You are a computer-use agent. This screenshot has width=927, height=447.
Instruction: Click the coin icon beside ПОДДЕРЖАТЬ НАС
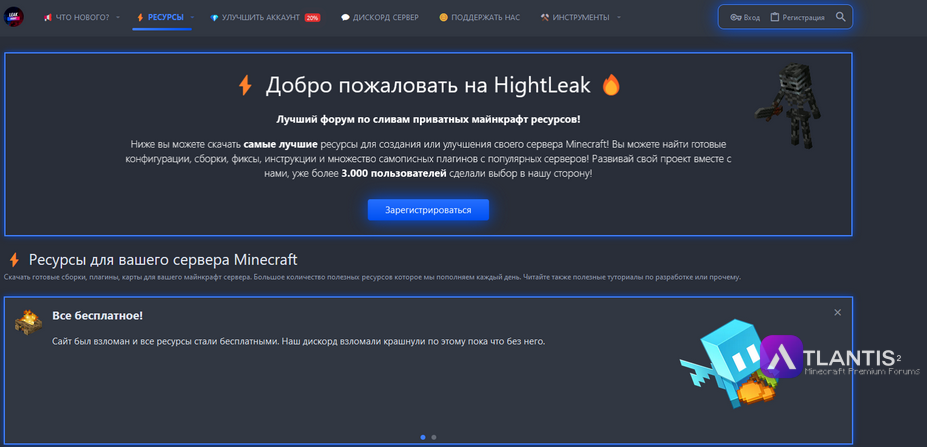click(443, 18)
